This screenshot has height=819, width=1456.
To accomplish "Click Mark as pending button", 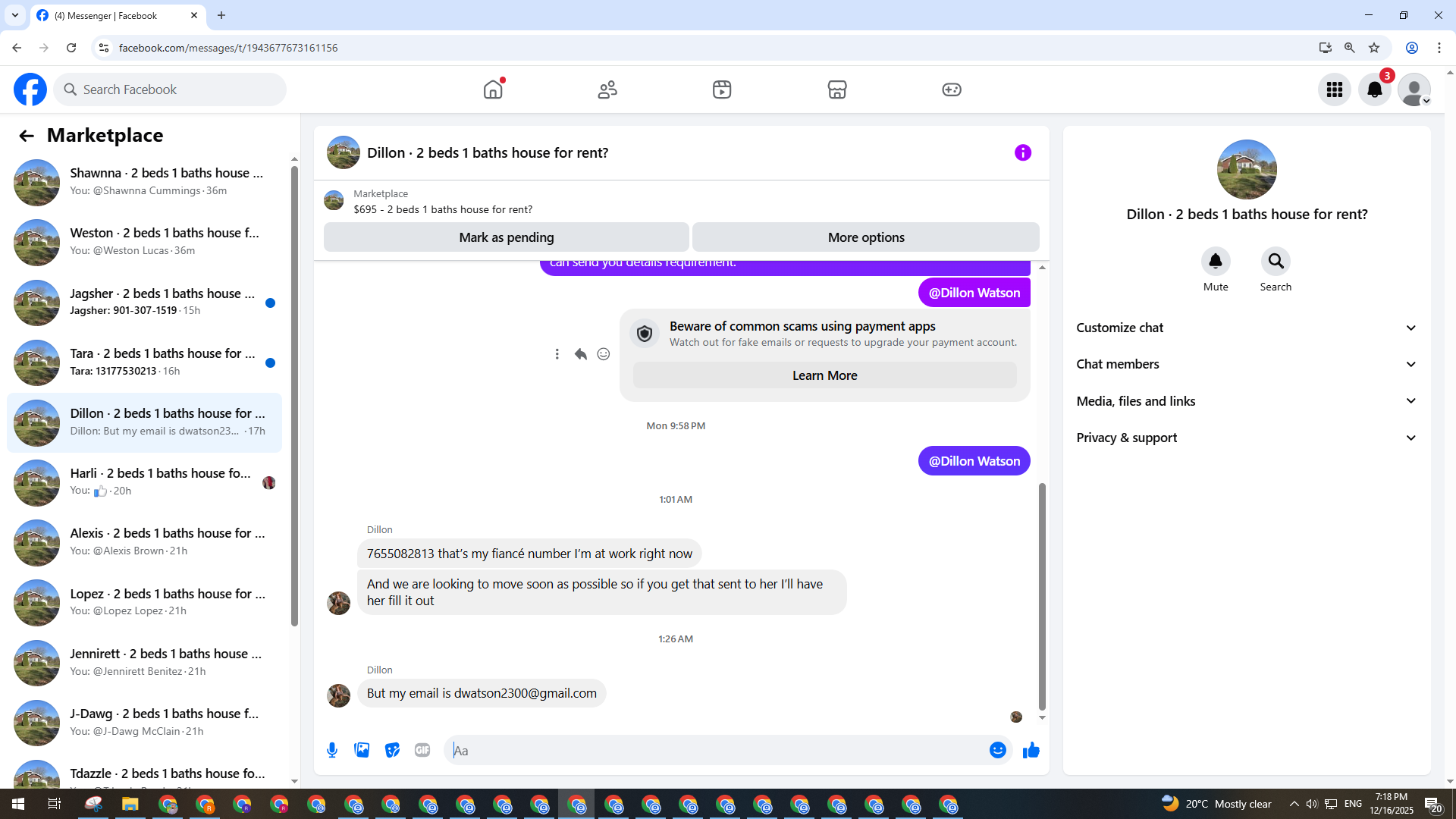I will (507, 237).
